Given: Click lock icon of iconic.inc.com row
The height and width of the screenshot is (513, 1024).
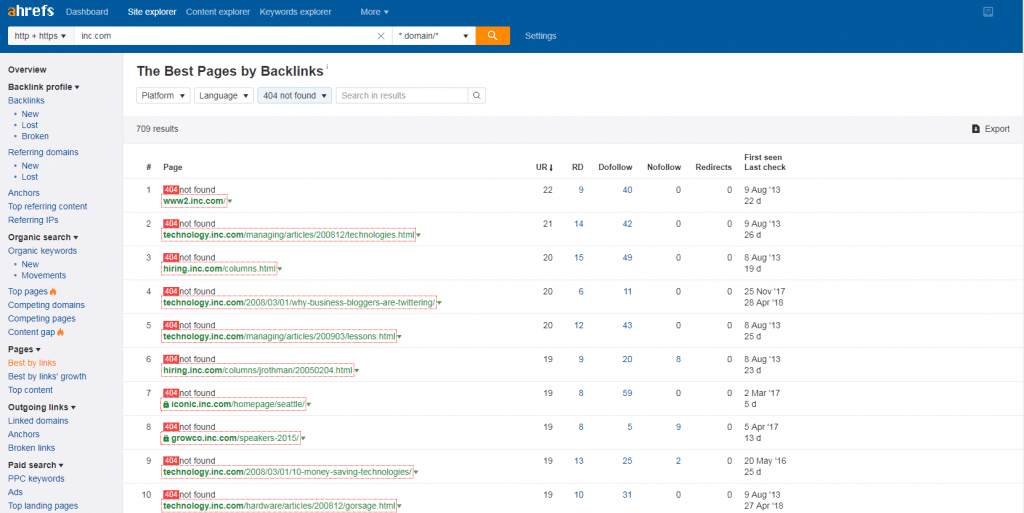Looking at the screenshot, I should pos(166,405).
